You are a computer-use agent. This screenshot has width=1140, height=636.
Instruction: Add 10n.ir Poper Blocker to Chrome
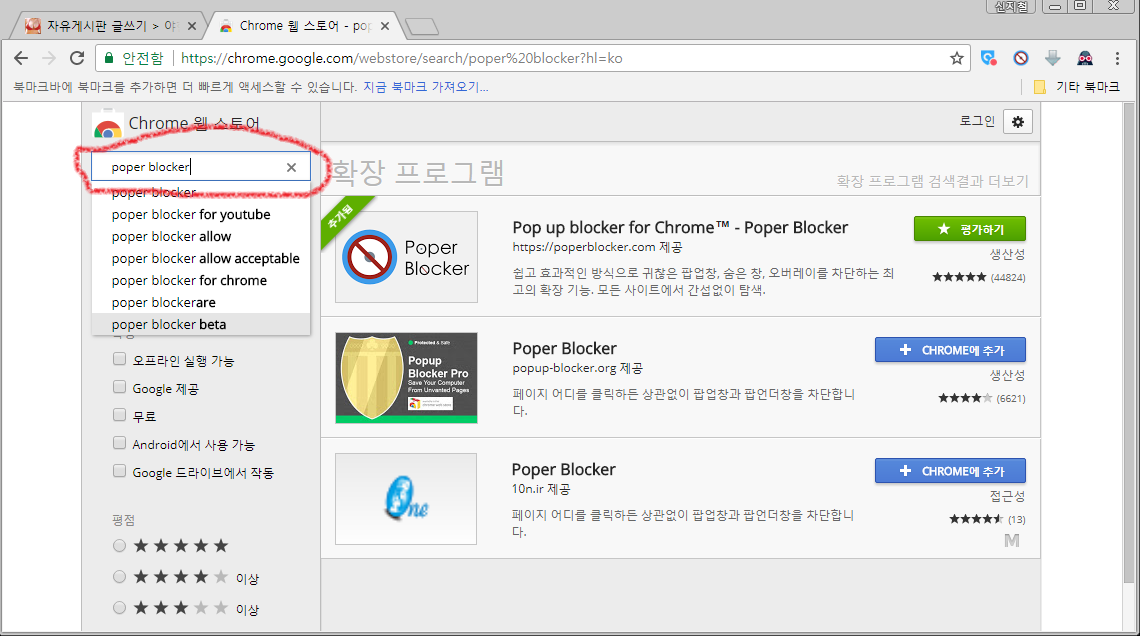point(950,471)
